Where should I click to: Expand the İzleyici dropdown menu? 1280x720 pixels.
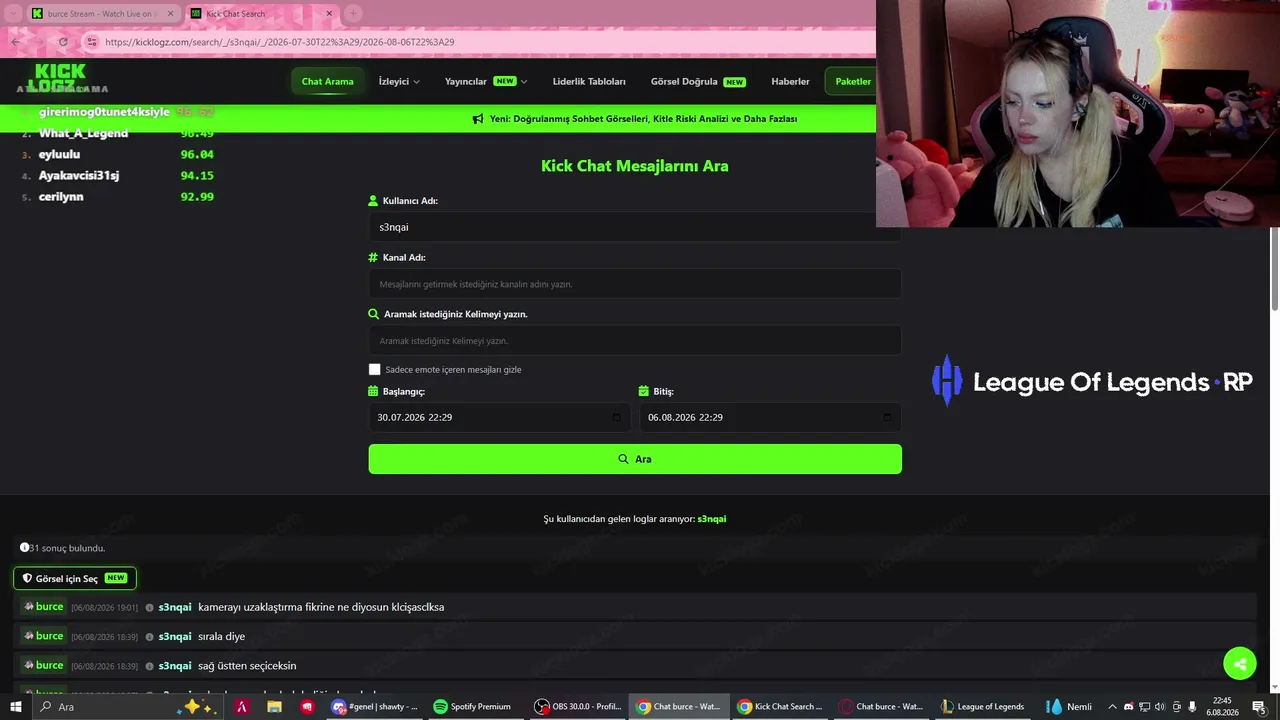point(399,82)
